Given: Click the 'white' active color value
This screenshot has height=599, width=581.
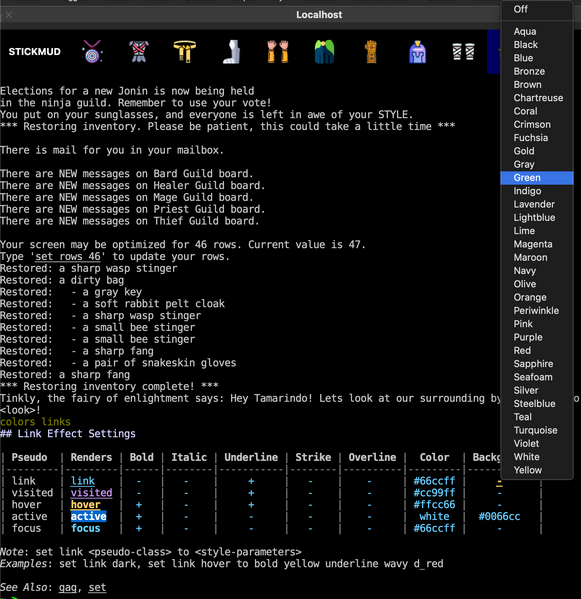Looking at the screenshot, I should pos(434,516).
